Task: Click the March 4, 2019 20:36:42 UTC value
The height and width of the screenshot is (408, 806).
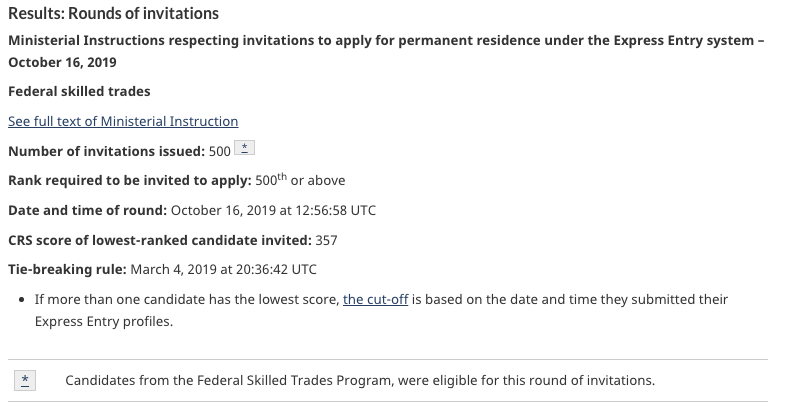Action: point(224,270)
